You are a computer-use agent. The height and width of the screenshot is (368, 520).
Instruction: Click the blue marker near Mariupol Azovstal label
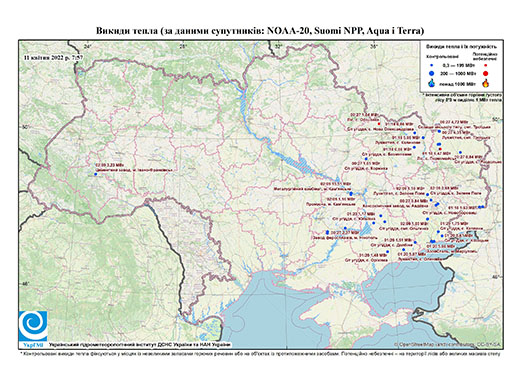[433, 241]
